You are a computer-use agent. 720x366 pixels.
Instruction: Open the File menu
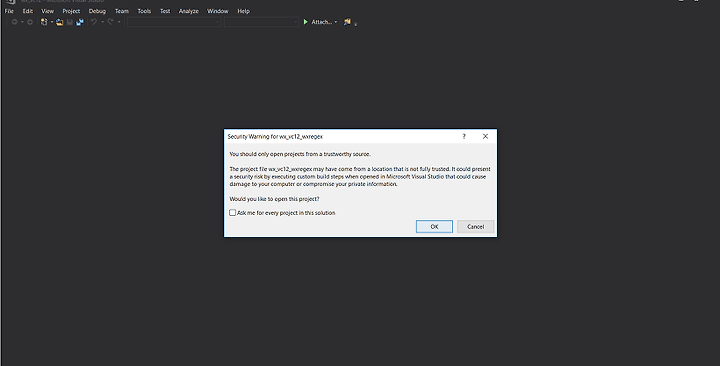point(9,11)
